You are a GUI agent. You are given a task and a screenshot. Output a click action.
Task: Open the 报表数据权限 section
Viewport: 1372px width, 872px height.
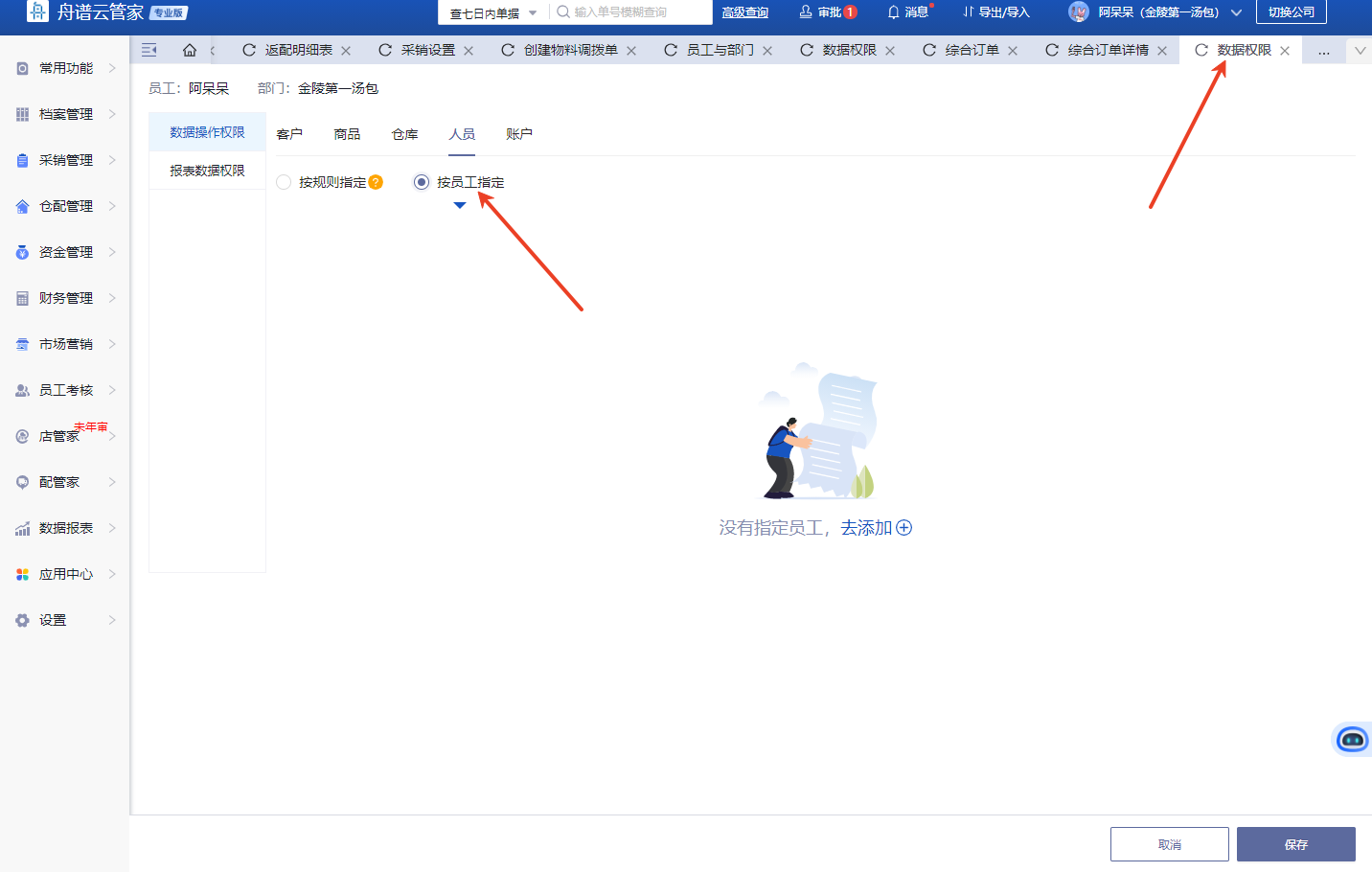207,171
